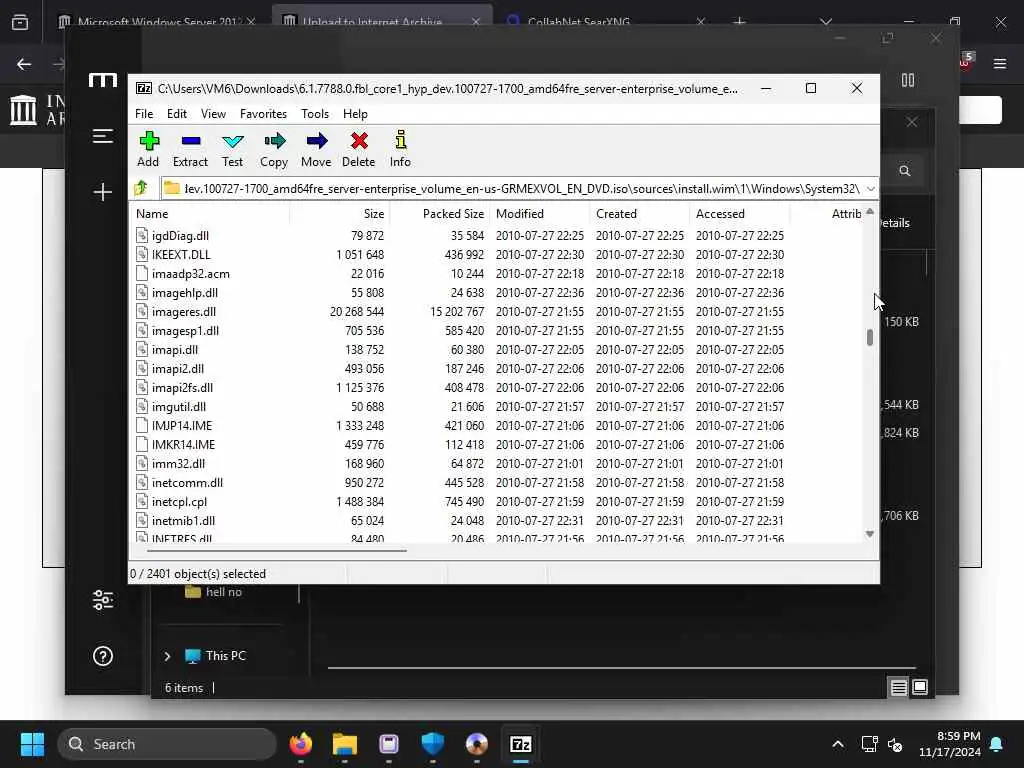The width and height of the screenshot is (1024, 768).
Task: Click the search magnifier in background window
Action: tap(904, 170)
